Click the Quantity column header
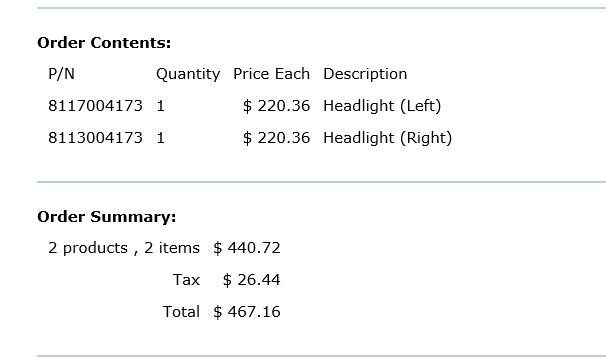Viewport: 606px width, 363px height. (x=188, y=74)
